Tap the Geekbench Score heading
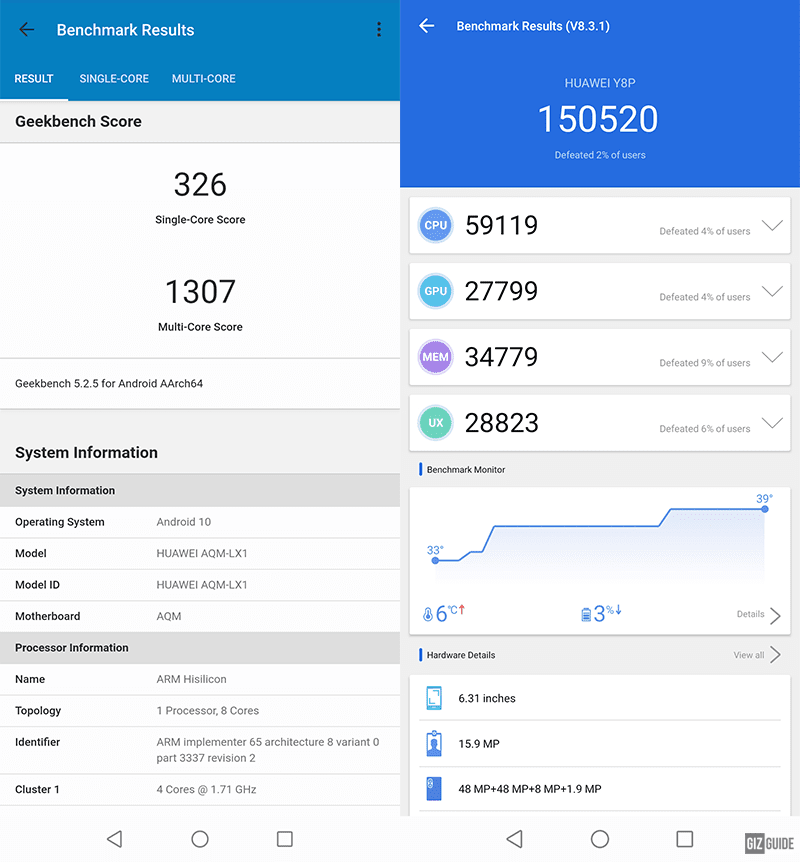The height and width of the screenshot is (862, 800). tap(78, 121)
